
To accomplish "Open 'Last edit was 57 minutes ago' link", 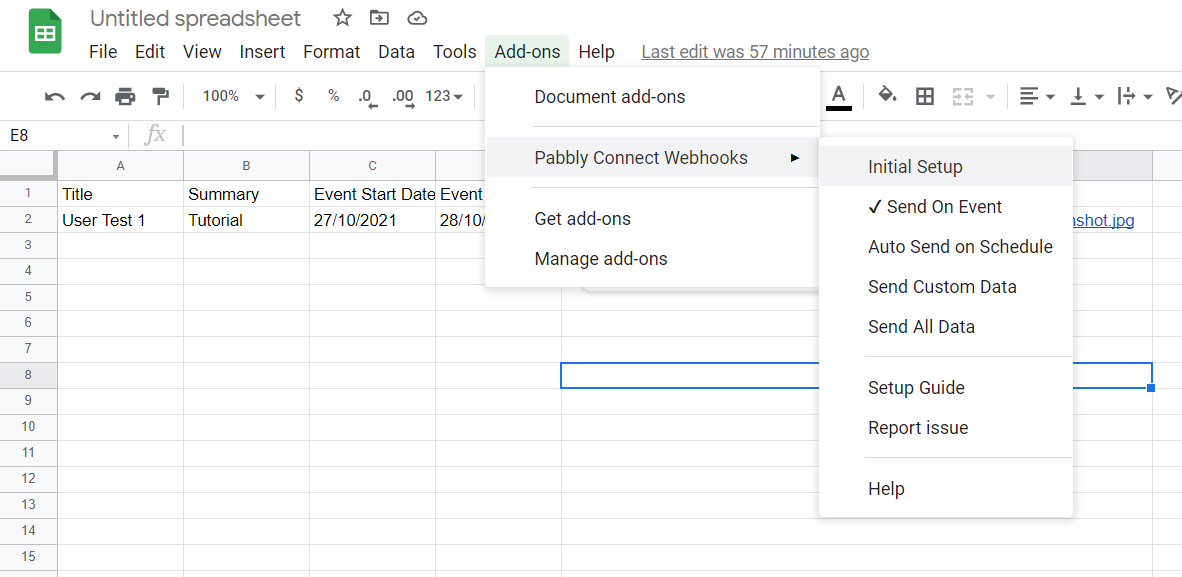I will tap(755, 52).
